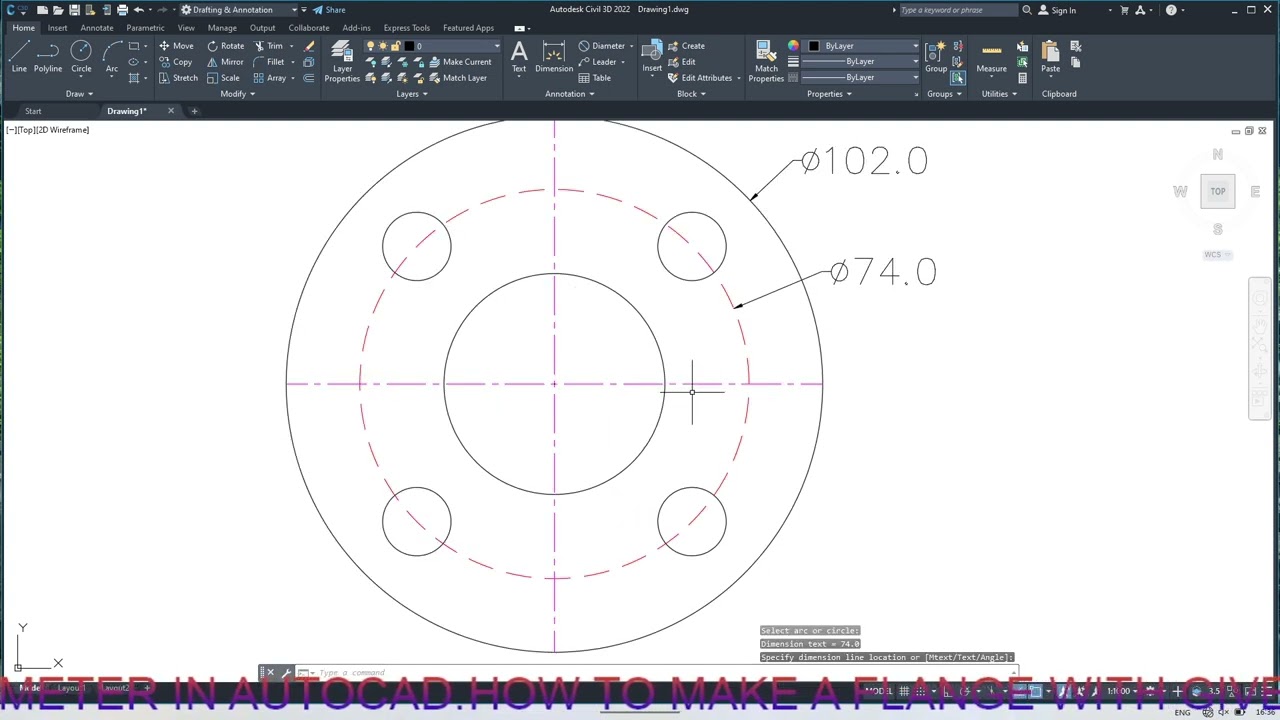Start the Stretch command

(x=178, y=78)
